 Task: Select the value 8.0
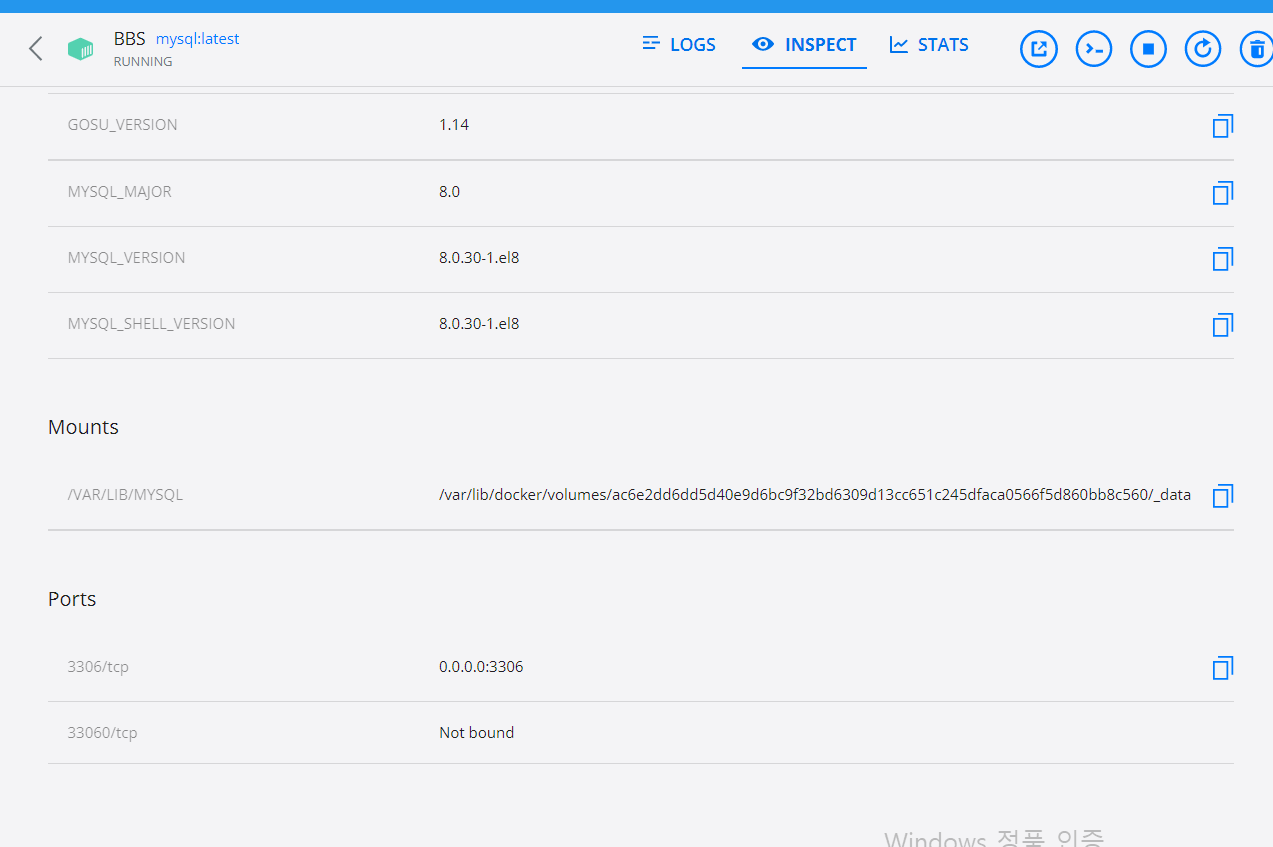[x=449, y=191]
